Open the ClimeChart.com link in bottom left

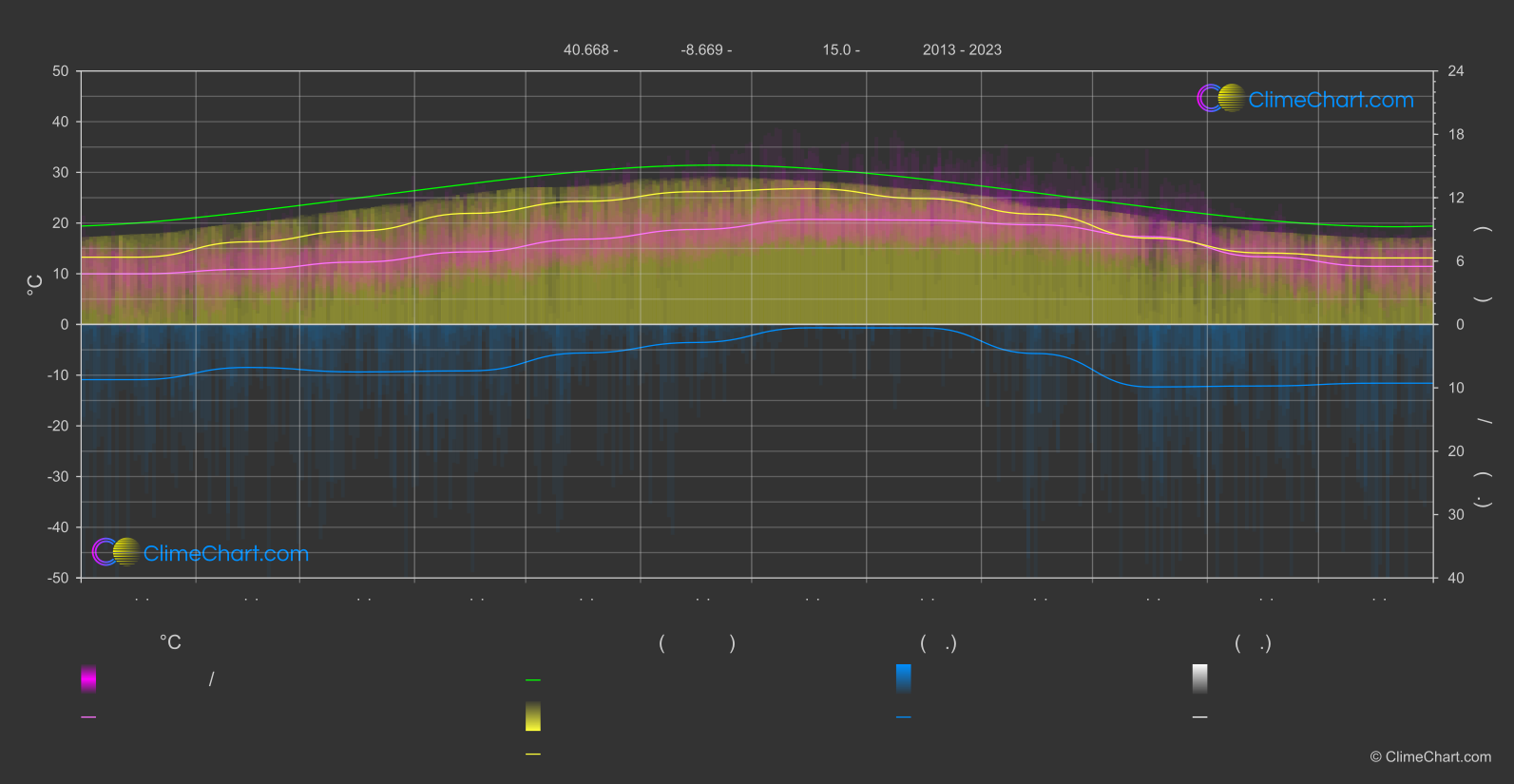226,553
